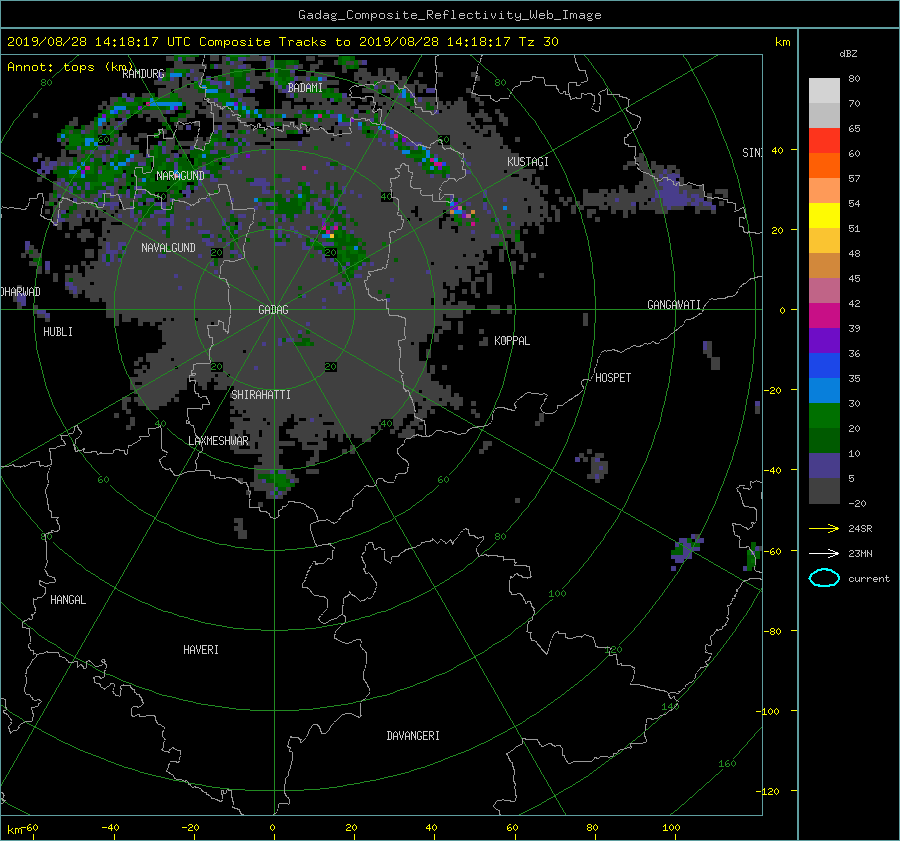
Task: Click the HUBLI town label
Action: tap(58, 331)
